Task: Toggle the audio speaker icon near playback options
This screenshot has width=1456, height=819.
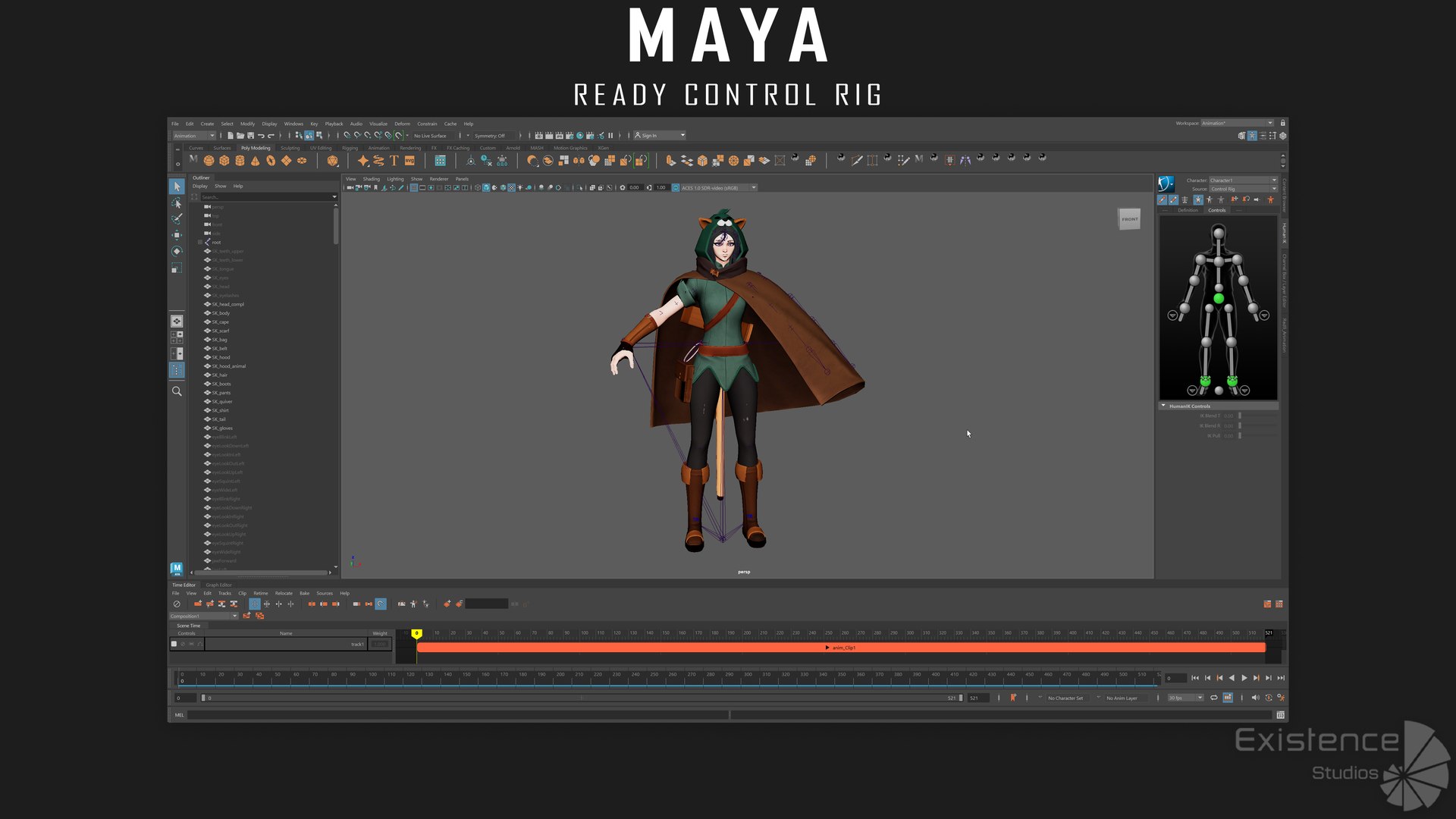Action: tap(1254, 698)
